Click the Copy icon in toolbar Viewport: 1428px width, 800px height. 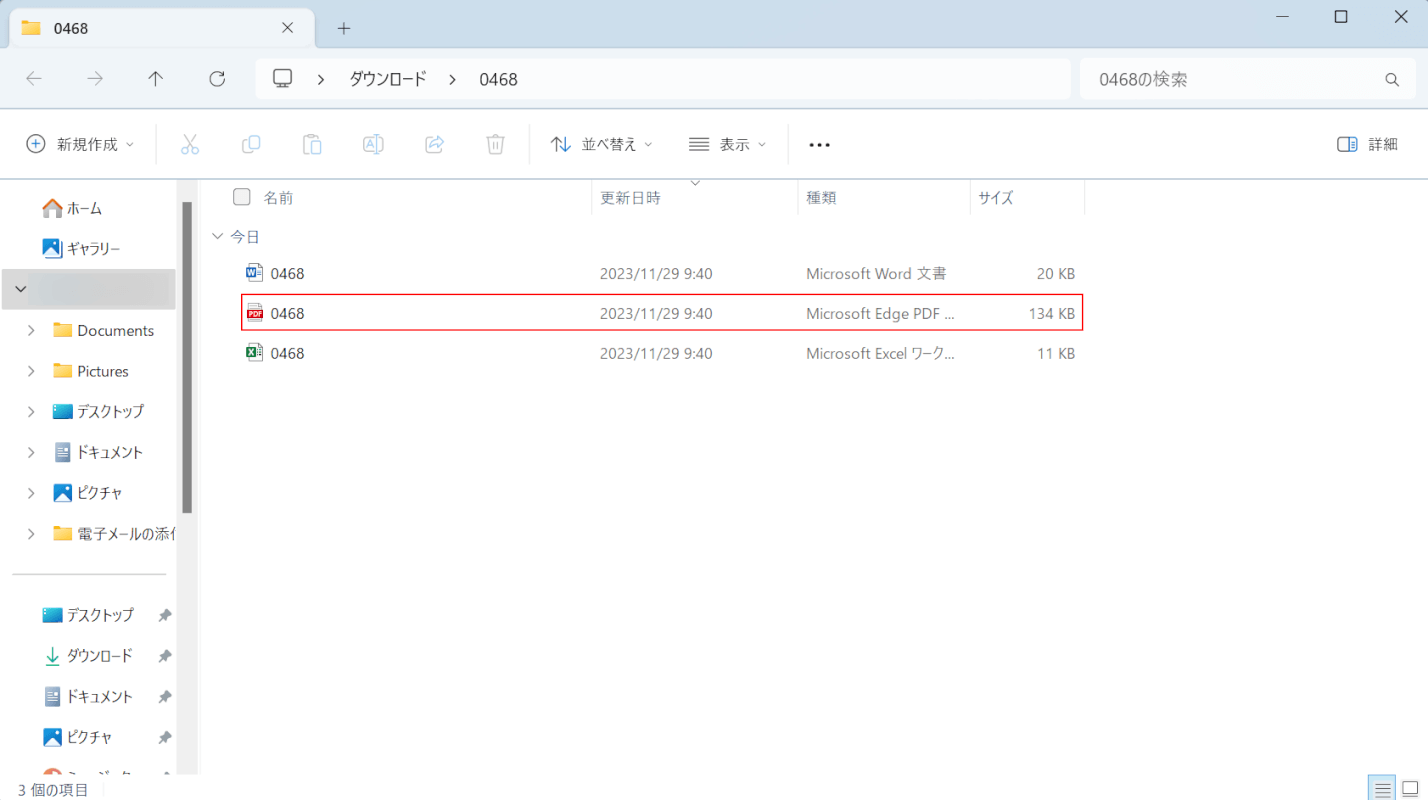[x=251, y=144]
